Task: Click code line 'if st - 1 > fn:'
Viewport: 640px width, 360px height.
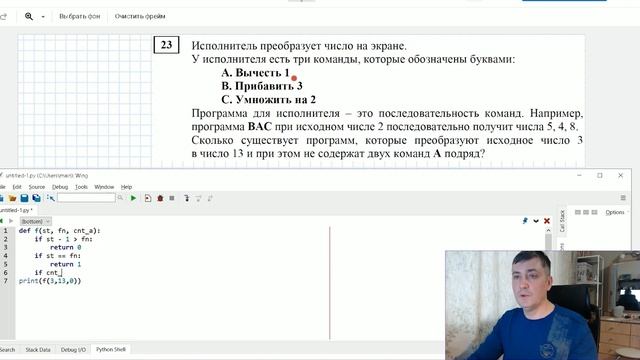Action: pos(63,239)
